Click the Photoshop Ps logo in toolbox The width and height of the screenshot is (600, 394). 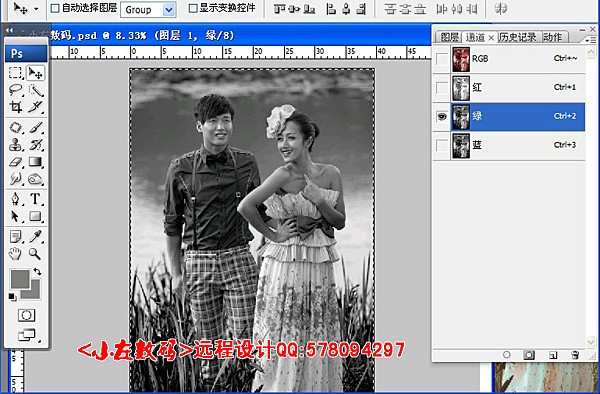point(26,54)
